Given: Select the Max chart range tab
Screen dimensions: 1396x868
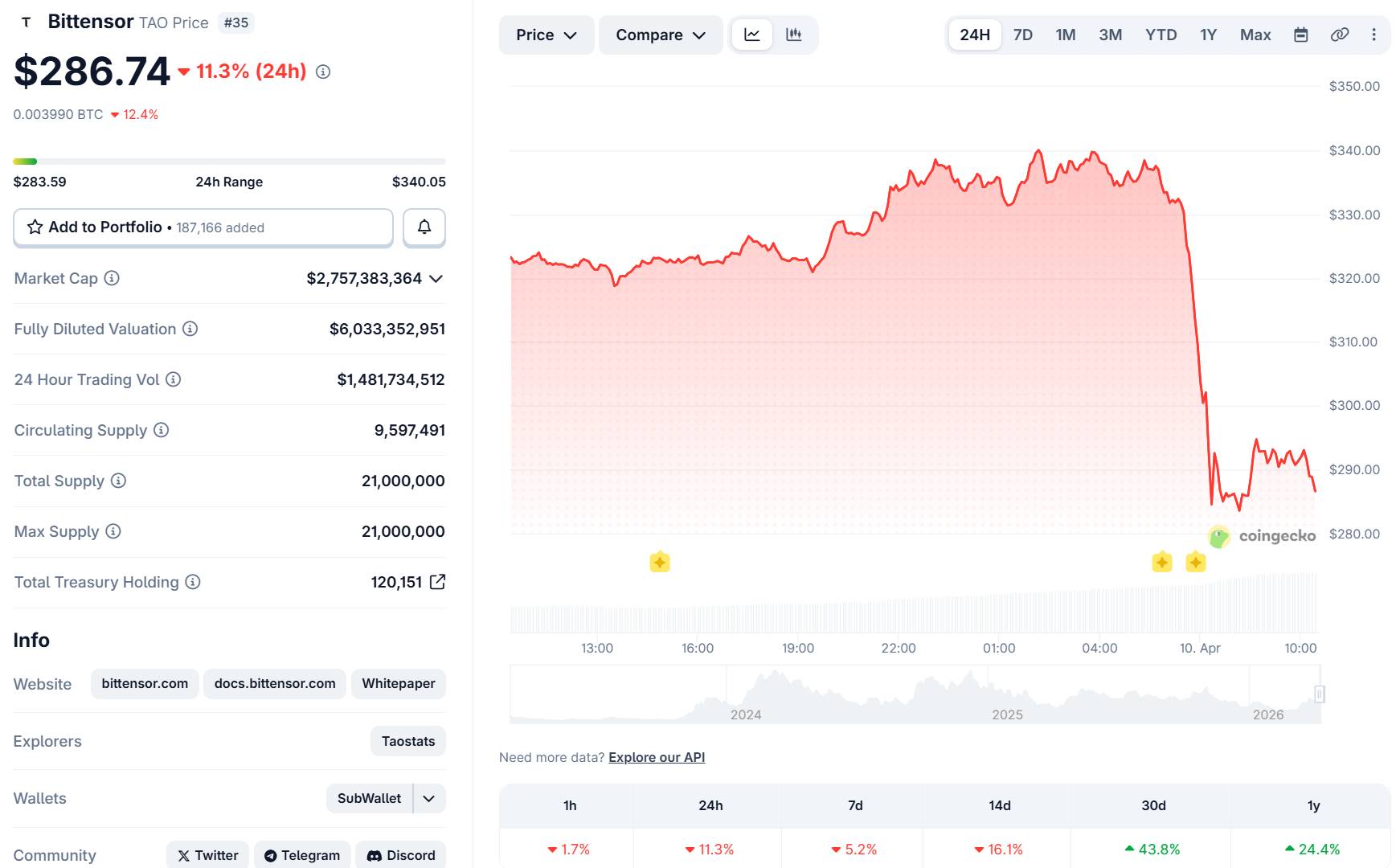Looking at the screenshot, I should tap(1255, 35).
